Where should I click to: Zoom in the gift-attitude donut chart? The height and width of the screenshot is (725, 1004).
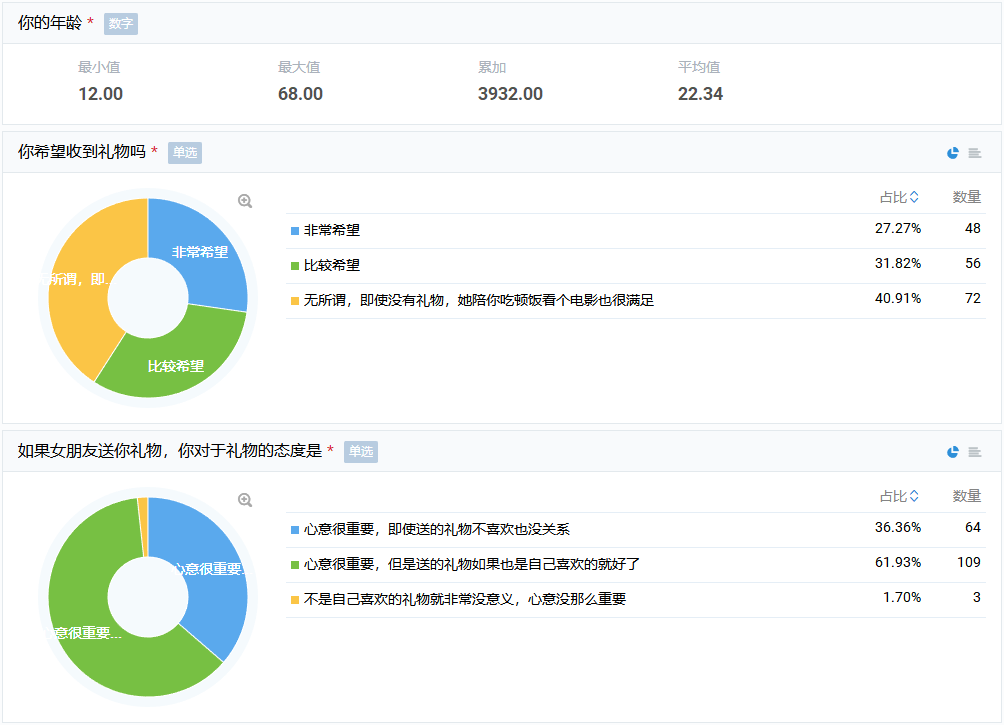[x=245, y=500]
